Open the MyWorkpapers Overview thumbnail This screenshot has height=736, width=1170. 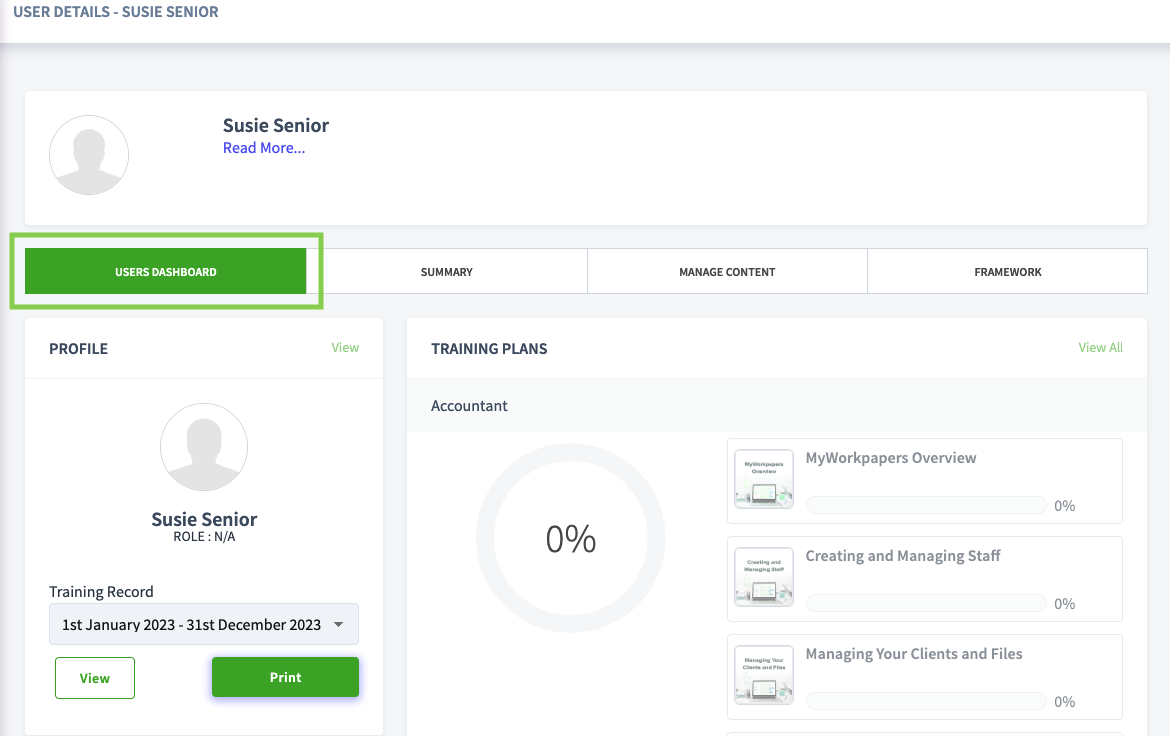click(x=763, y=478)
